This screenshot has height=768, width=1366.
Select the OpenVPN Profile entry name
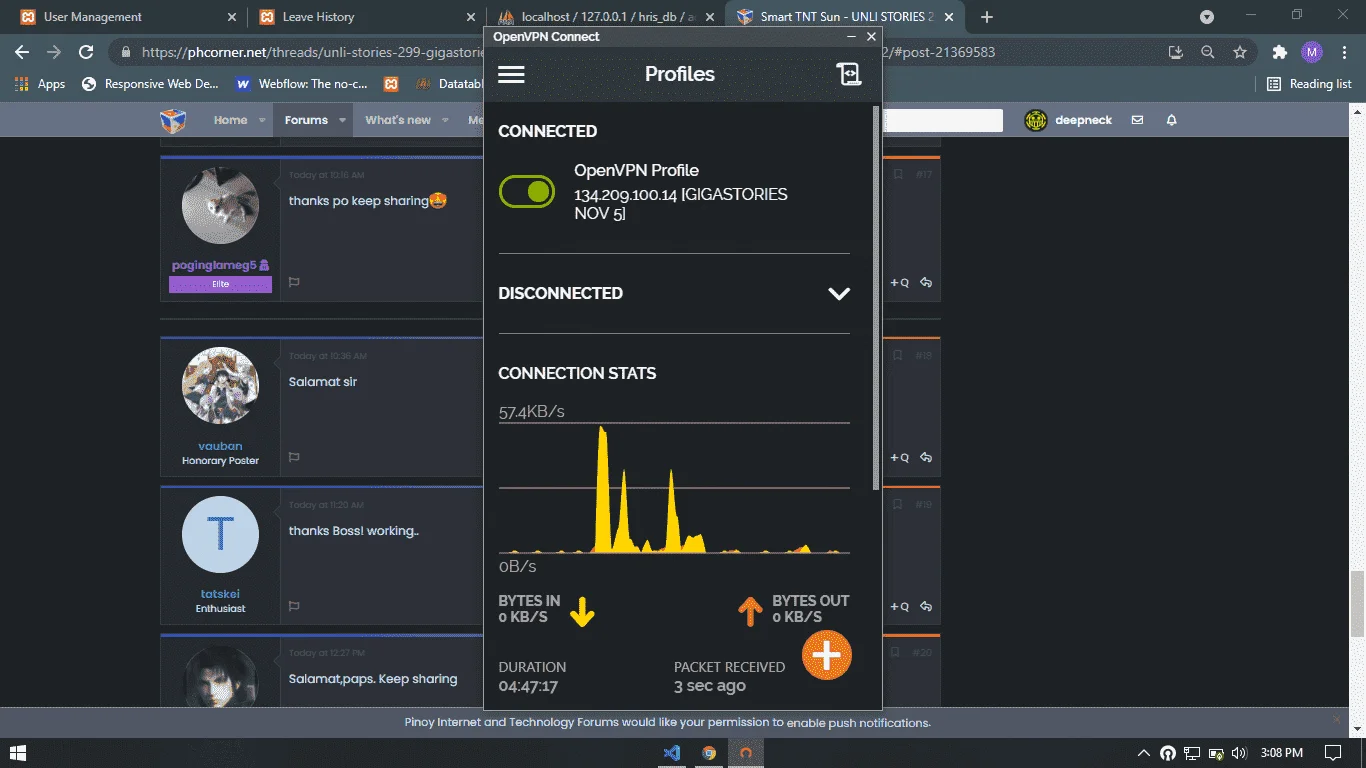pos(636,170)
